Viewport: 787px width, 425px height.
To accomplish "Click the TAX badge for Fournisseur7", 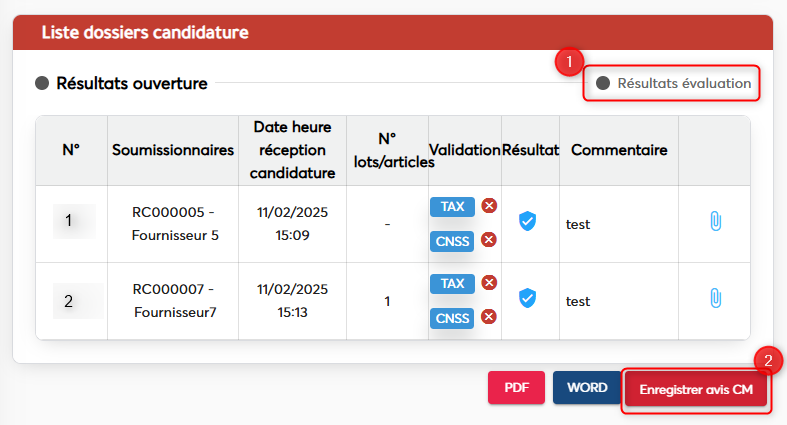I will (452, 283).
